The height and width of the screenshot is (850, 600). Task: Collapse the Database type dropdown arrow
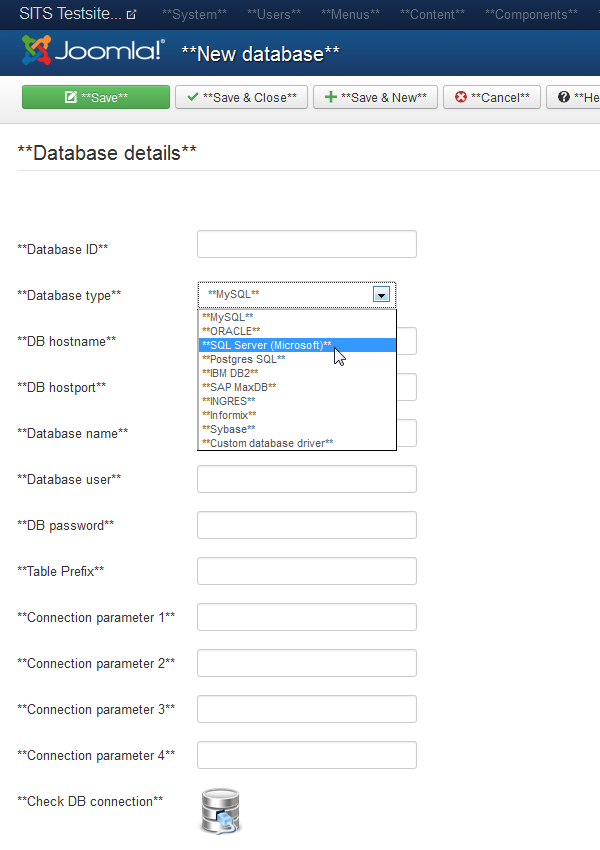pos(381,294)
